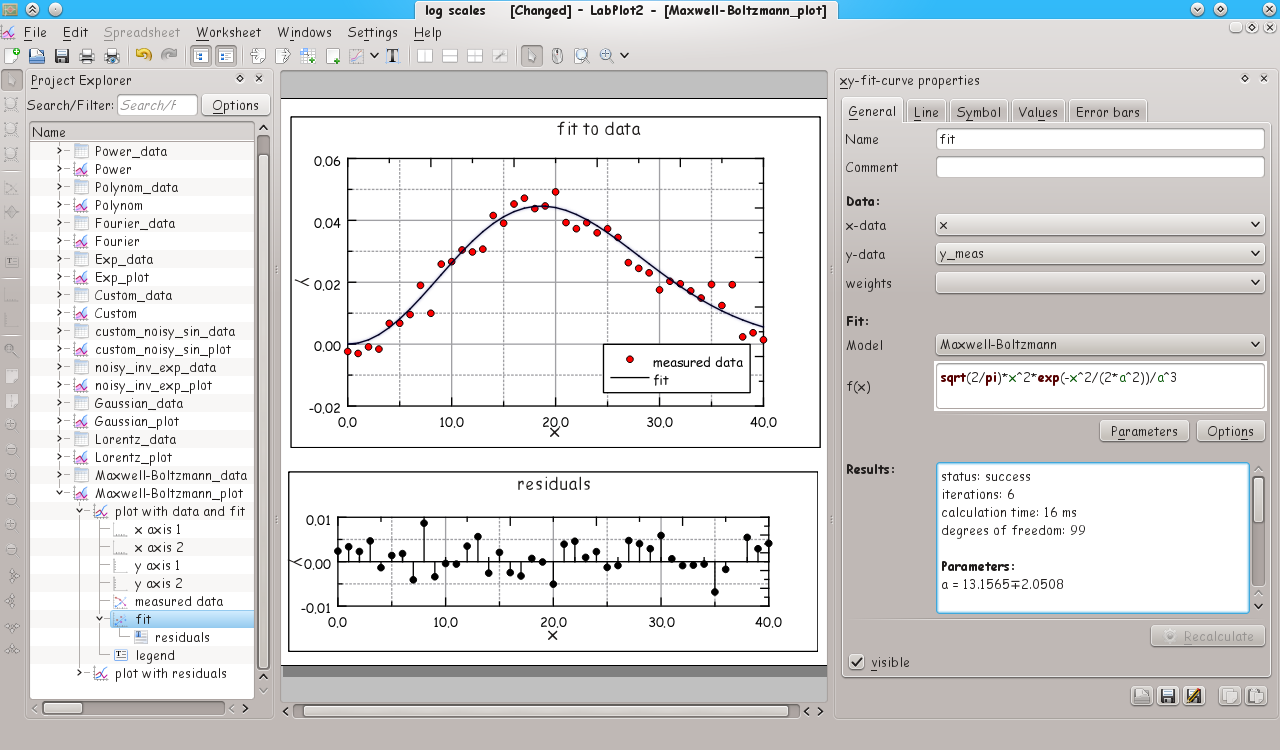Viewport: 1280px width, 750px height.
Task: Open the fit Options dialog
Action: pos(1230,430)
